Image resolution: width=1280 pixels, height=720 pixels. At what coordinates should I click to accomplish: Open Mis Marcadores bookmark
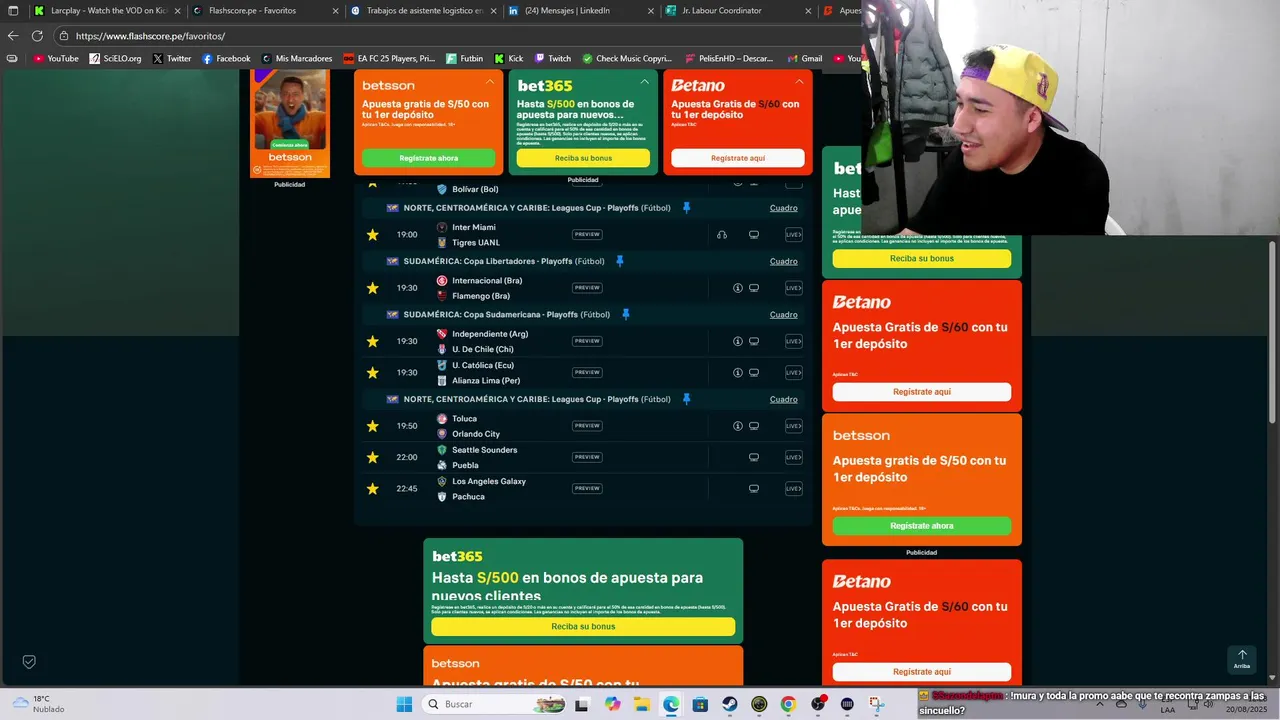click(x=297, y=59)
